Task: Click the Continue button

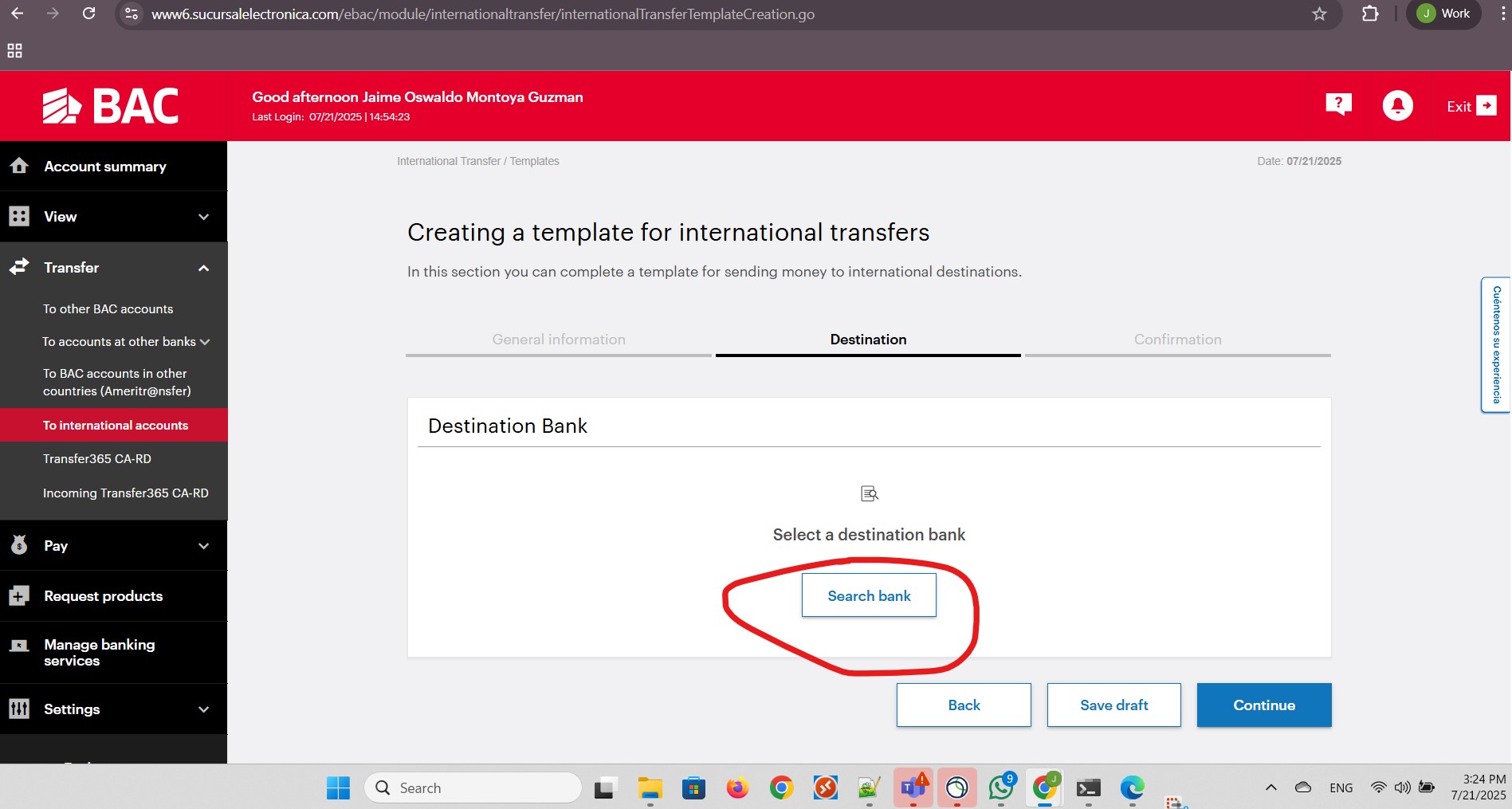Action: coord(1264,705)
